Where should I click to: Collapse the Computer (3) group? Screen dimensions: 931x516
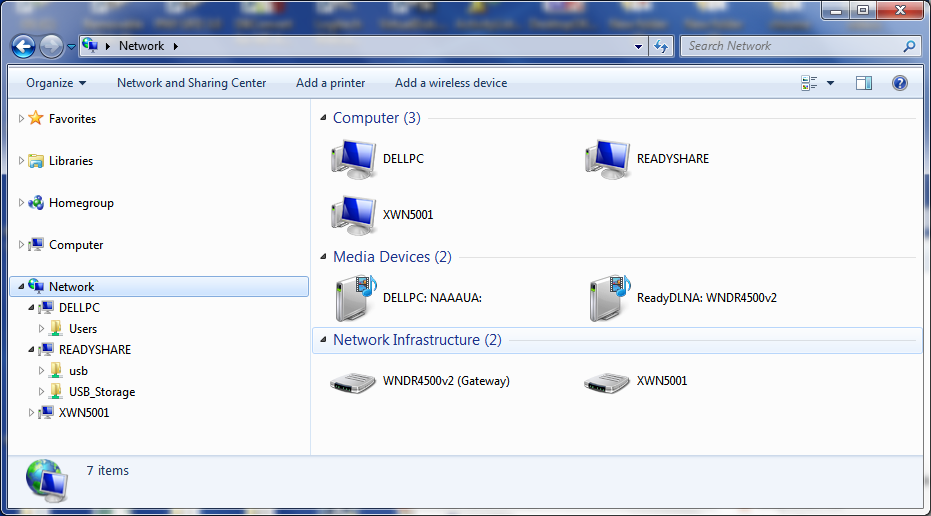tap(323, 118)
